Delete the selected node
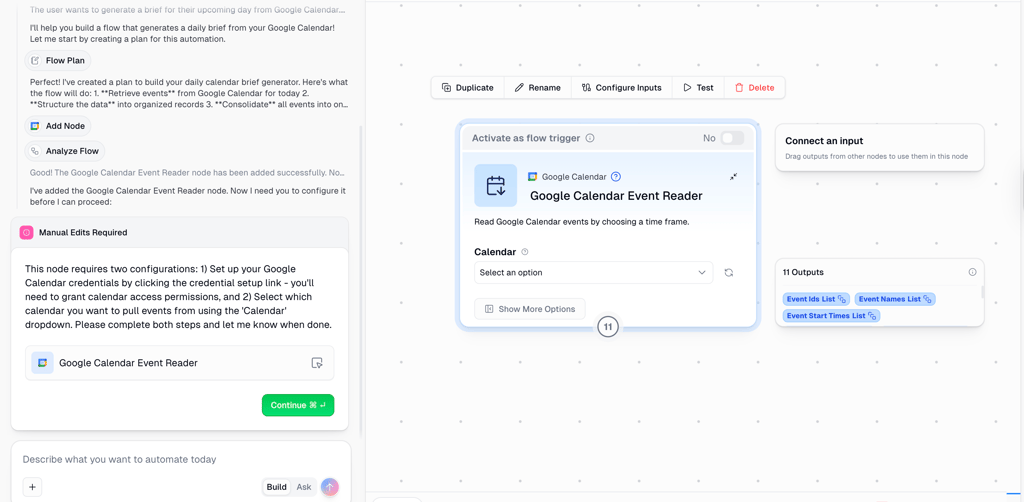The image size is (1024, 502). [754, 87]
